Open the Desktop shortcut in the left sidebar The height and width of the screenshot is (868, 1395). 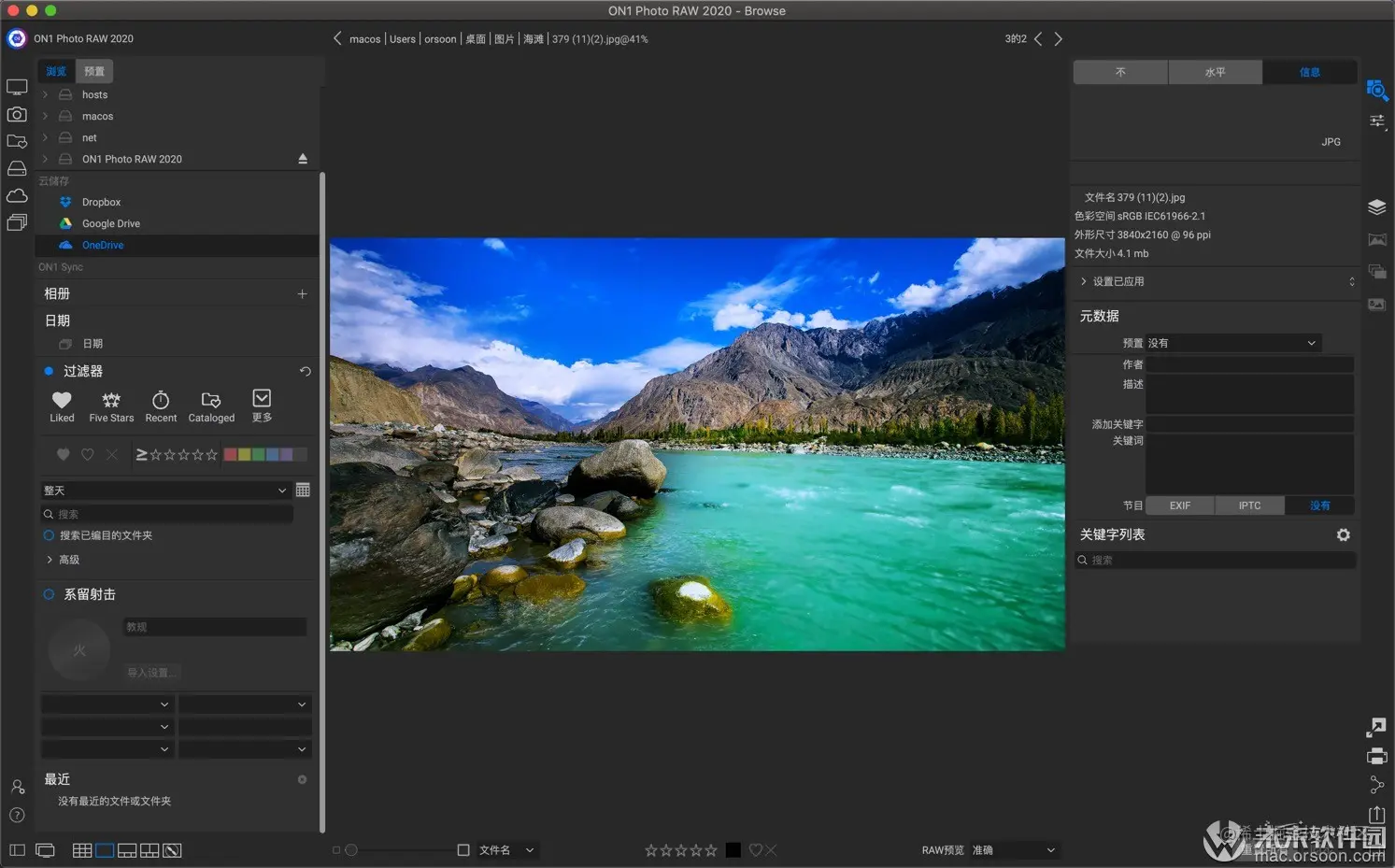(17, 87)
